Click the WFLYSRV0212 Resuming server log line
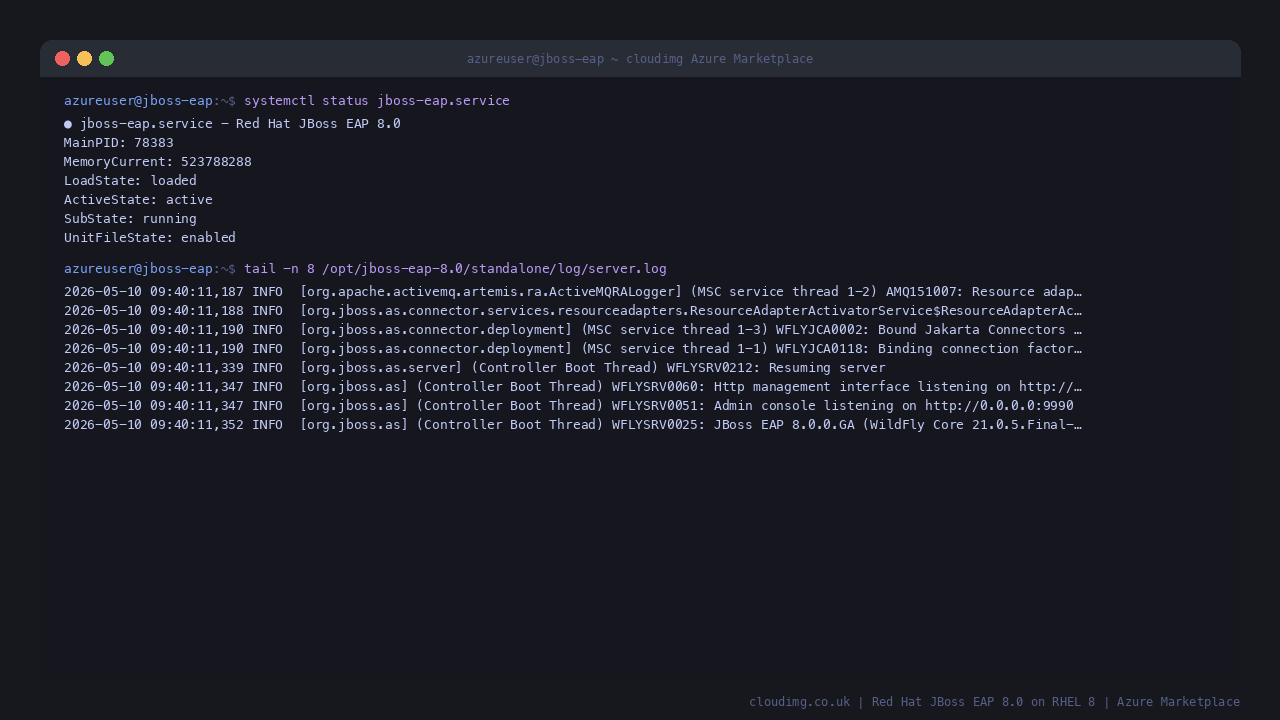The width and height of the screenshot is (1280, 720). click(x=475, y=368)
